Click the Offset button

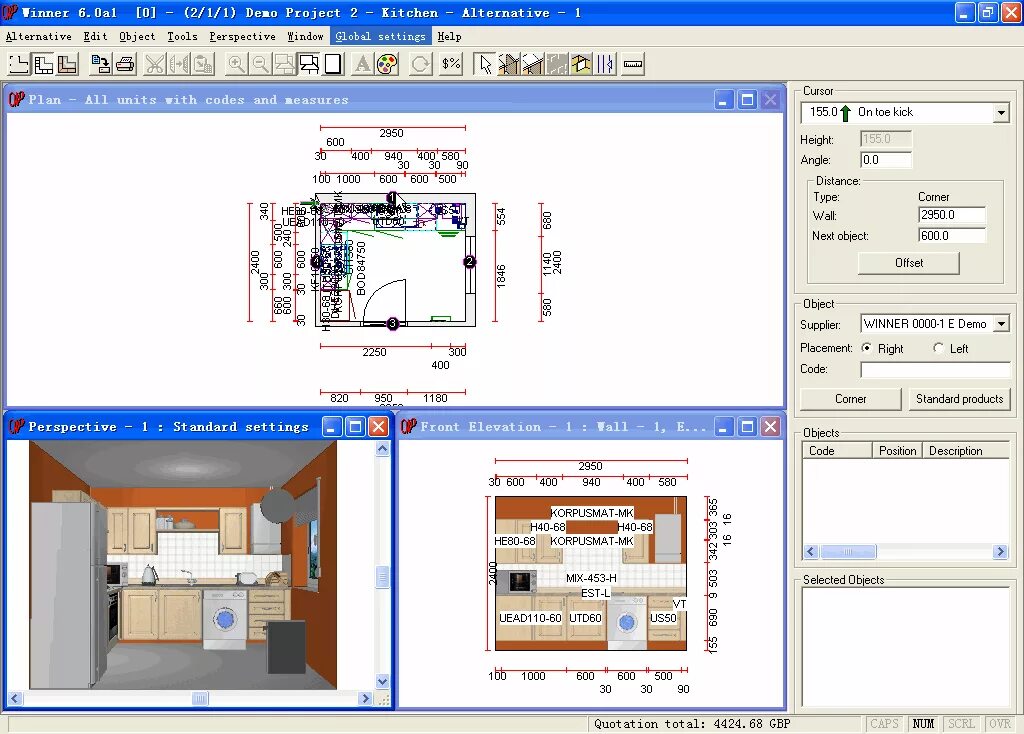(x=908, y=263)
